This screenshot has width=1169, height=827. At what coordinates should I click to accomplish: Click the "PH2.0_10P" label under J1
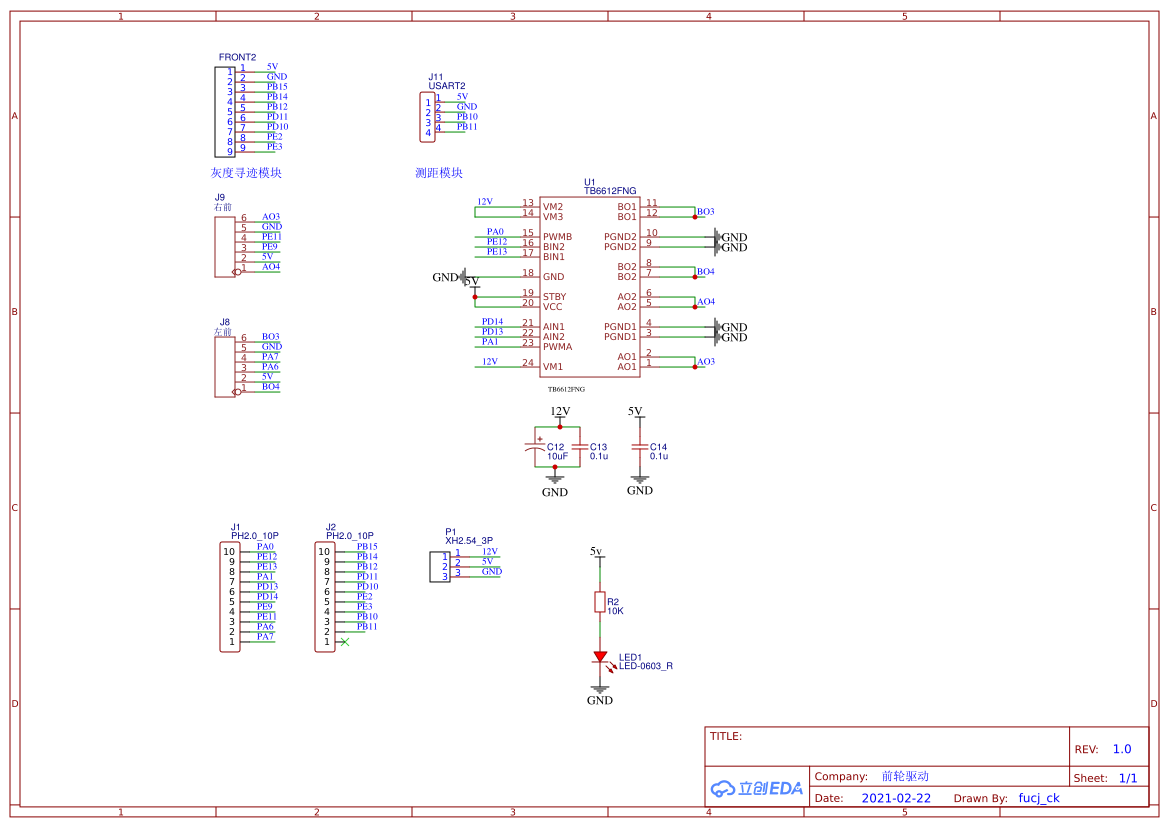(x=255, y=535)
